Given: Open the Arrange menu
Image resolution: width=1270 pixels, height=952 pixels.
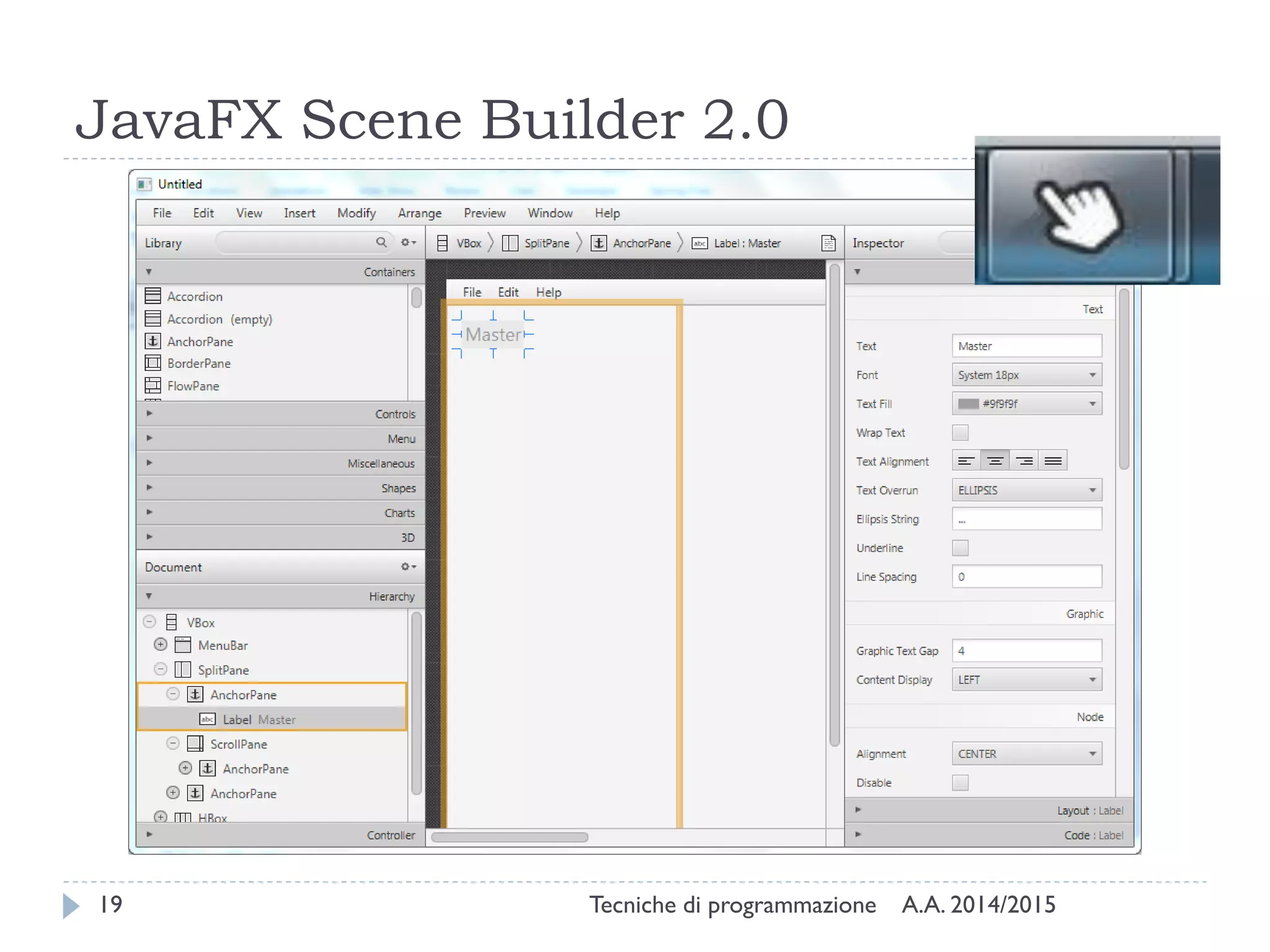Looking at the screenshot, I should 420,213.
